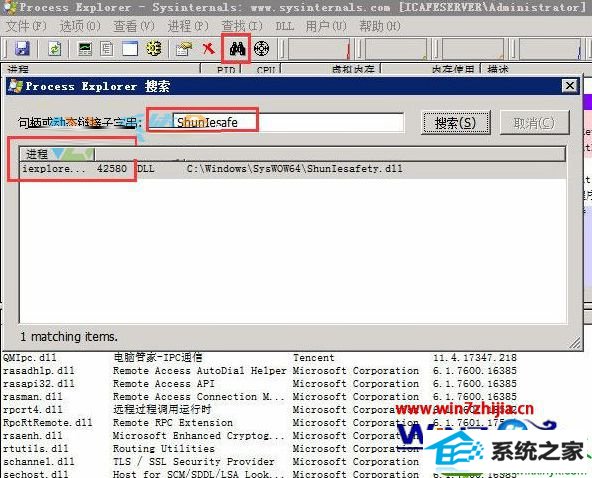This screenshot has height=478, width=592.
Task: Select the iexplore 42580 search result row
Action: 293,169
